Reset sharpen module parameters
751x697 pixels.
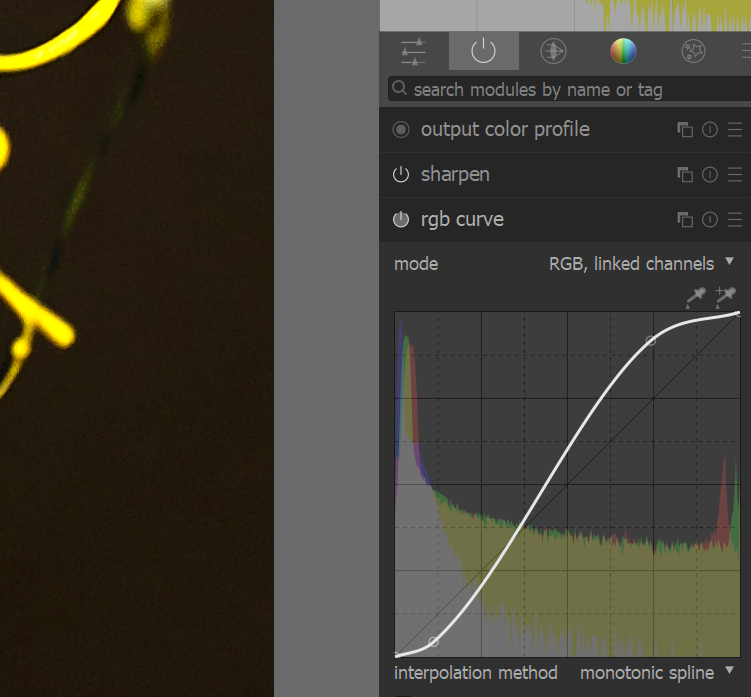[710, 175]
